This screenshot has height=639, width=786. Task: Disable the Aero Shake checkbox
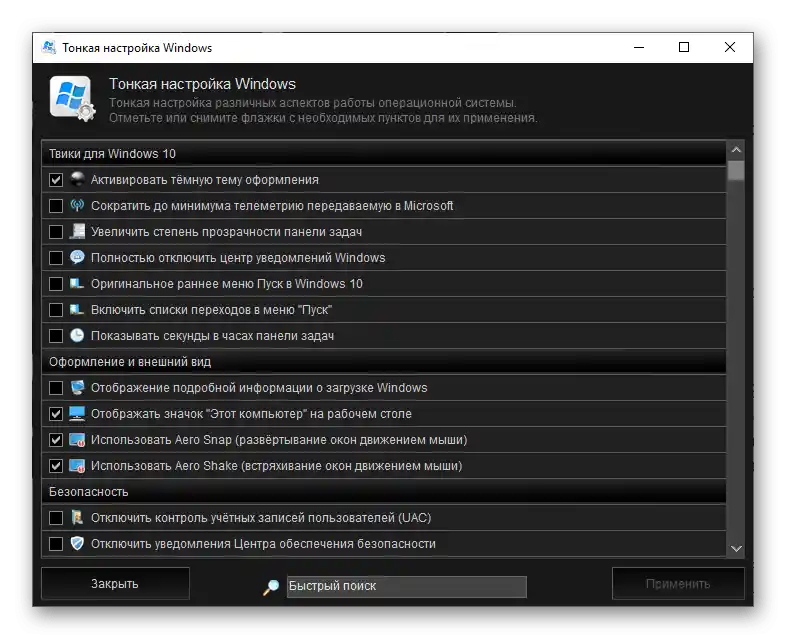(x=56, y=466)
